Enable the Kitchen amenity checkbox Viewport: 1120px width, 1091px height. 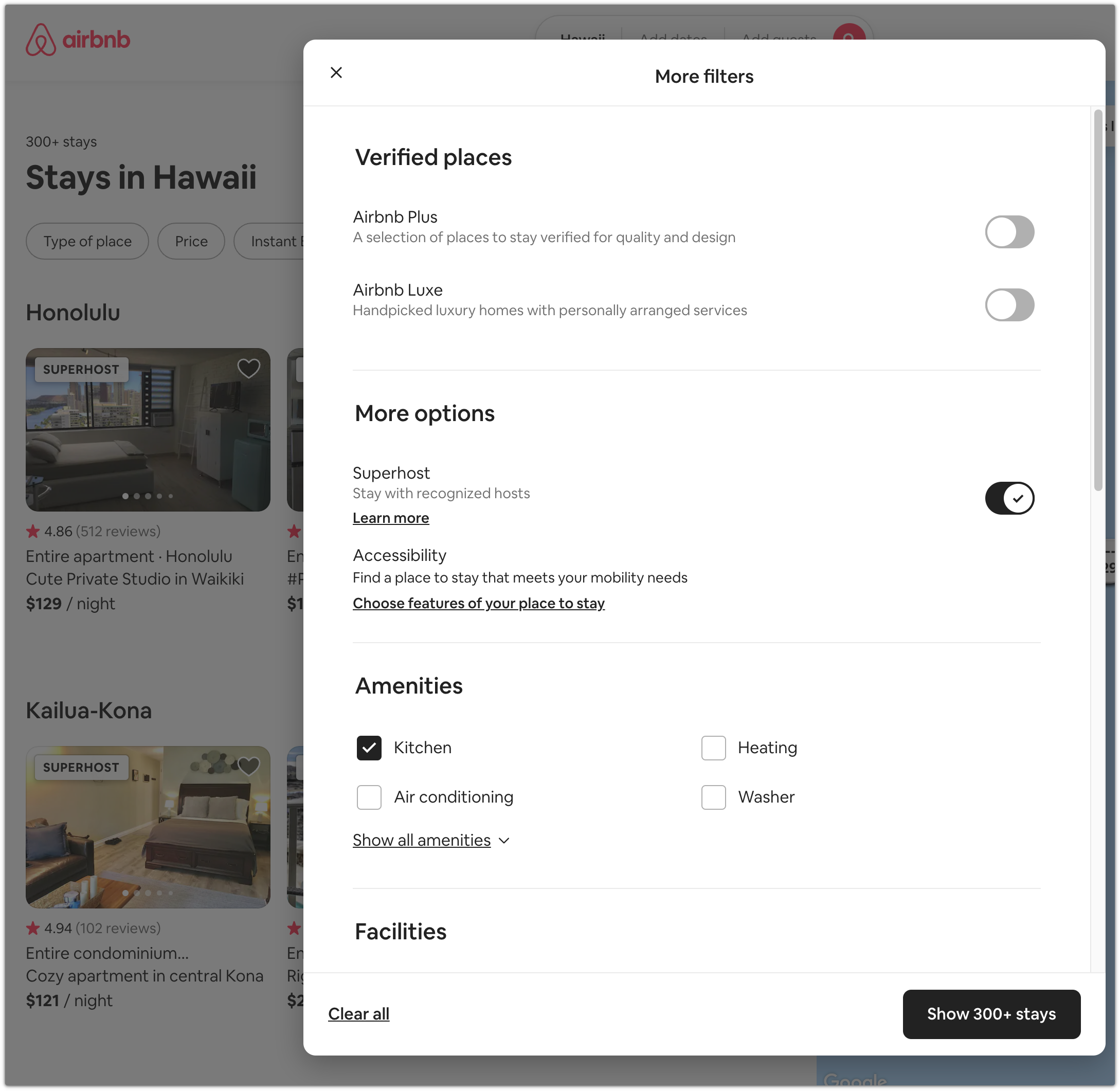[x=369, y=747]
